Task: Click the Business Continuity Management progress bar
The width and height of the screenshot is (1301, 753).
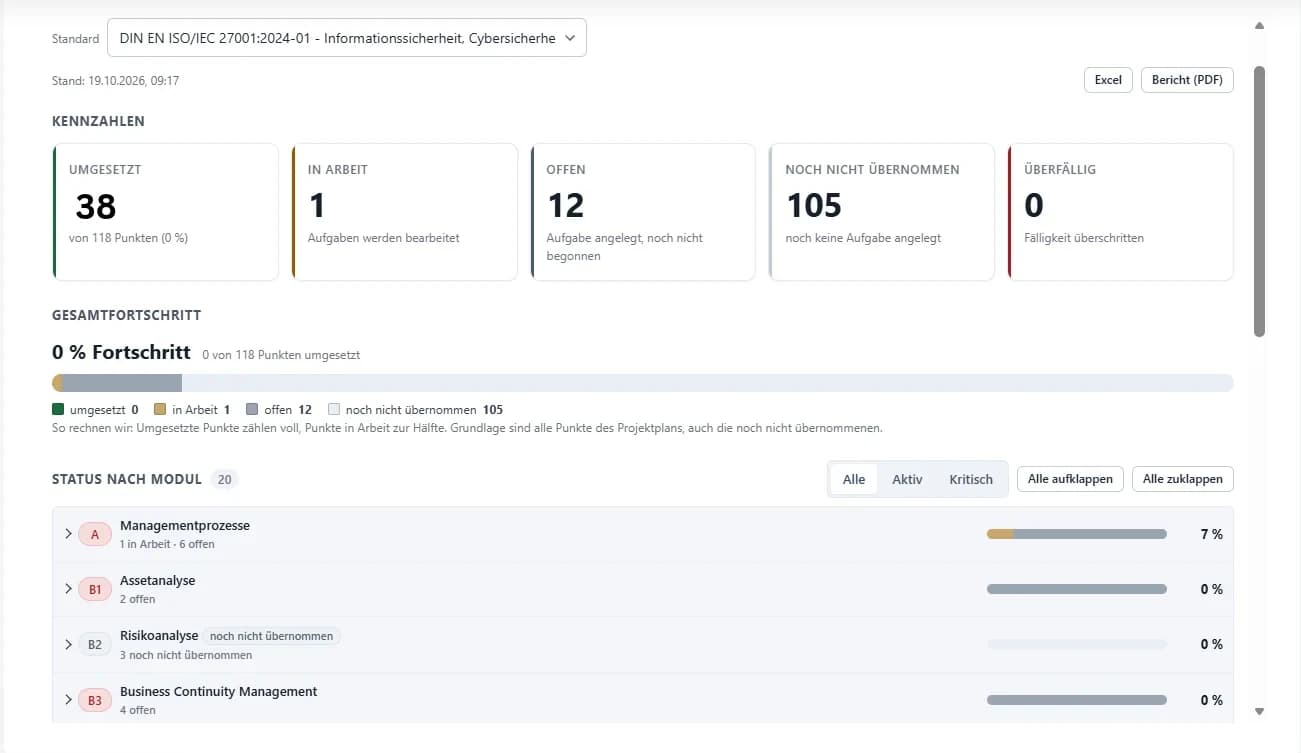Action: [1077, 700]
